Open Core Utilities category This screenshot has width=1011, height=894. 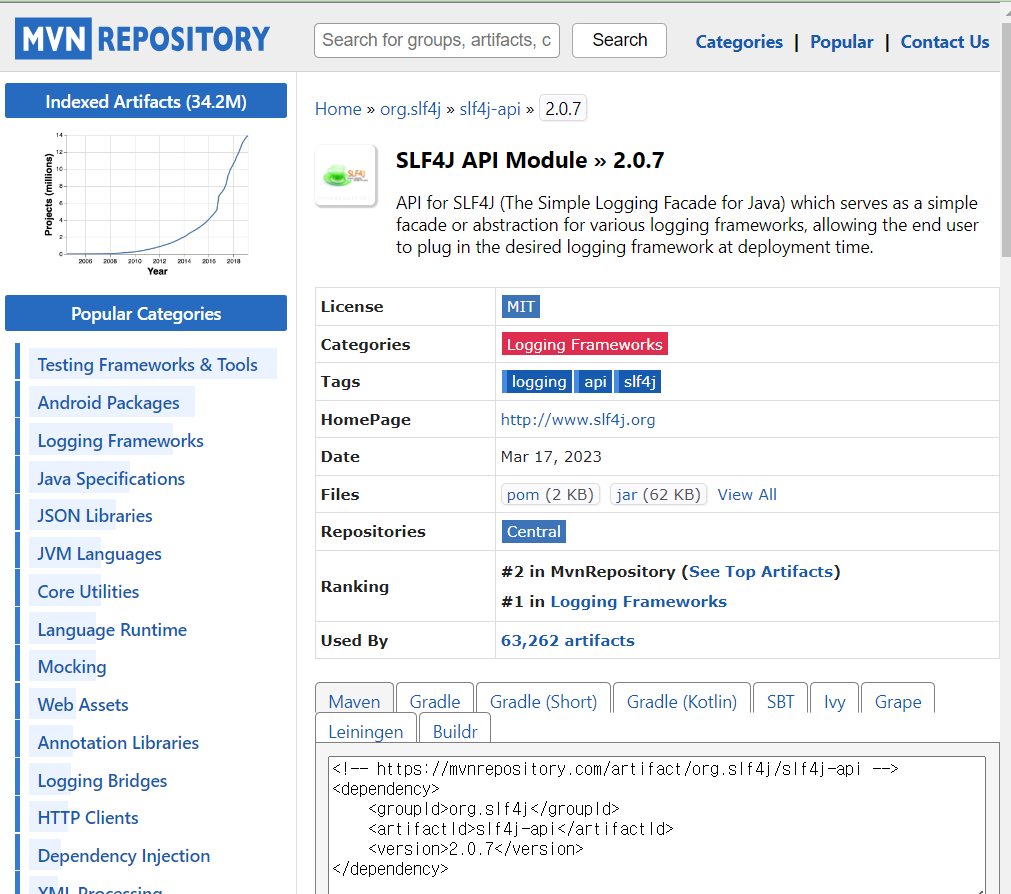tap(88, 592)
